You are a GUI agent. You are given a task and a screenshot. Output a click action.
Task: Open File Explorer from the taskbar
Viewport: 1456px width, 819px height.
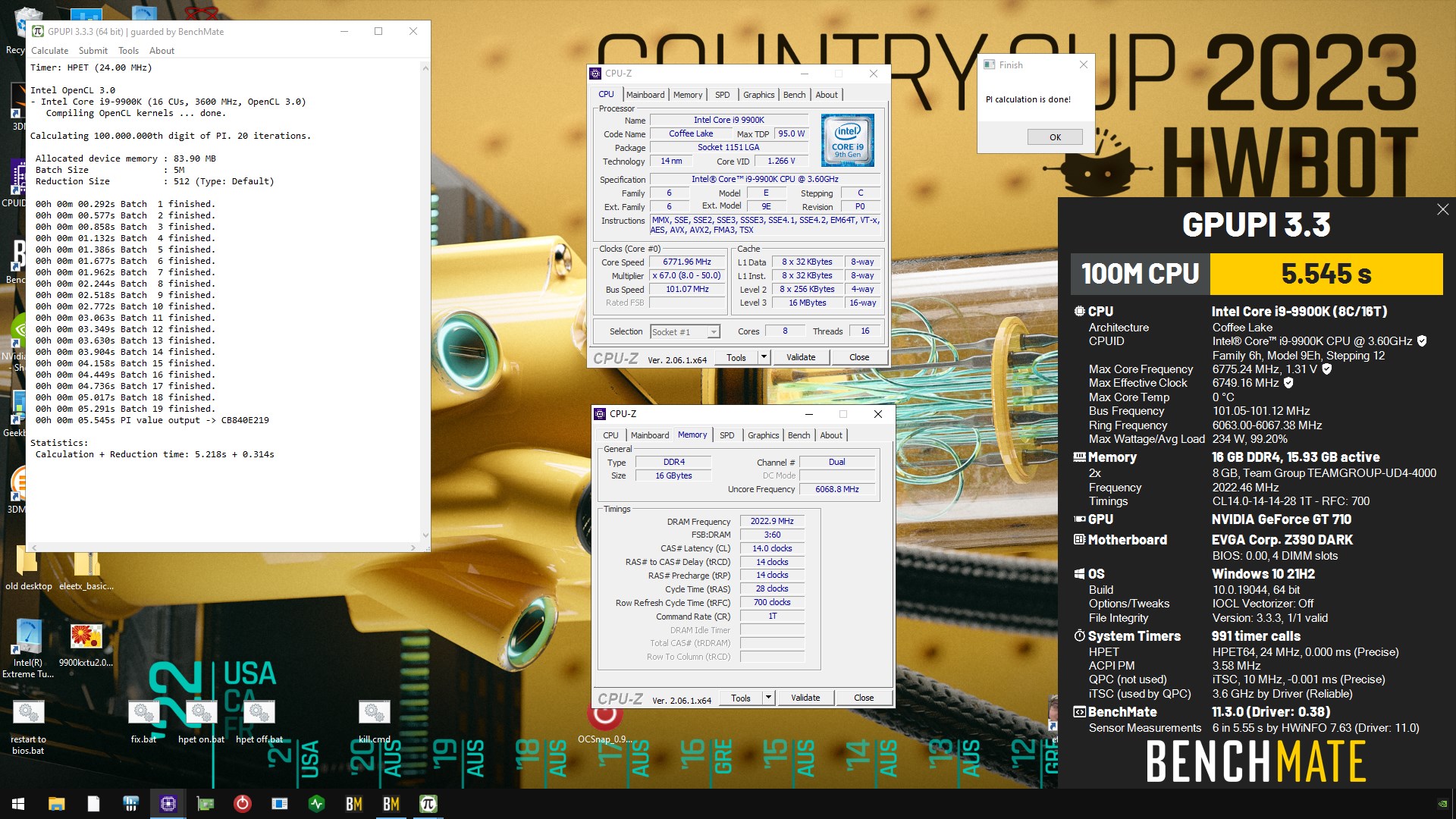[x=56, y=804]
